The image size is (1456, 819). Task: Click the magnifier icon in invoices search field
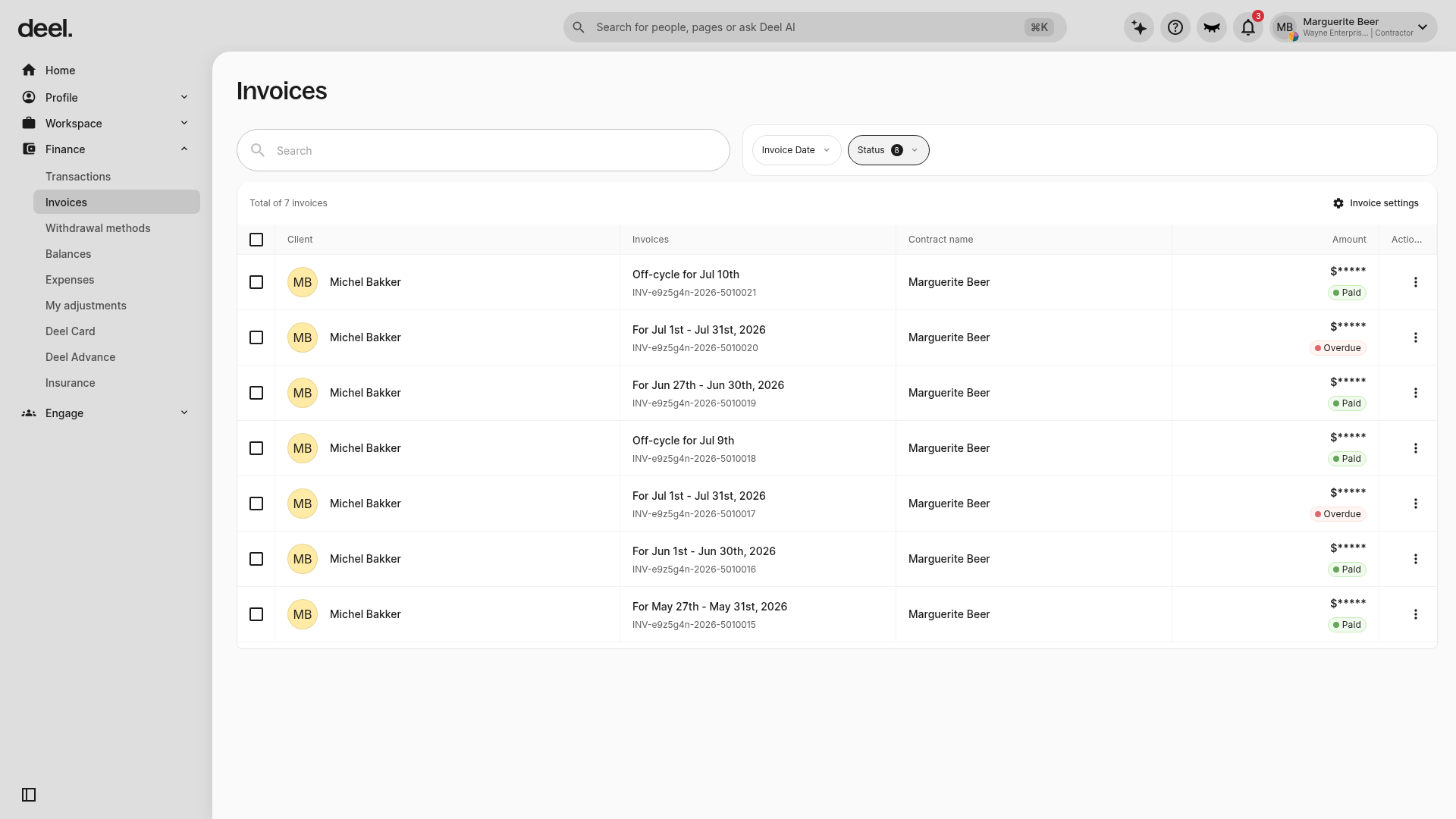258,150
